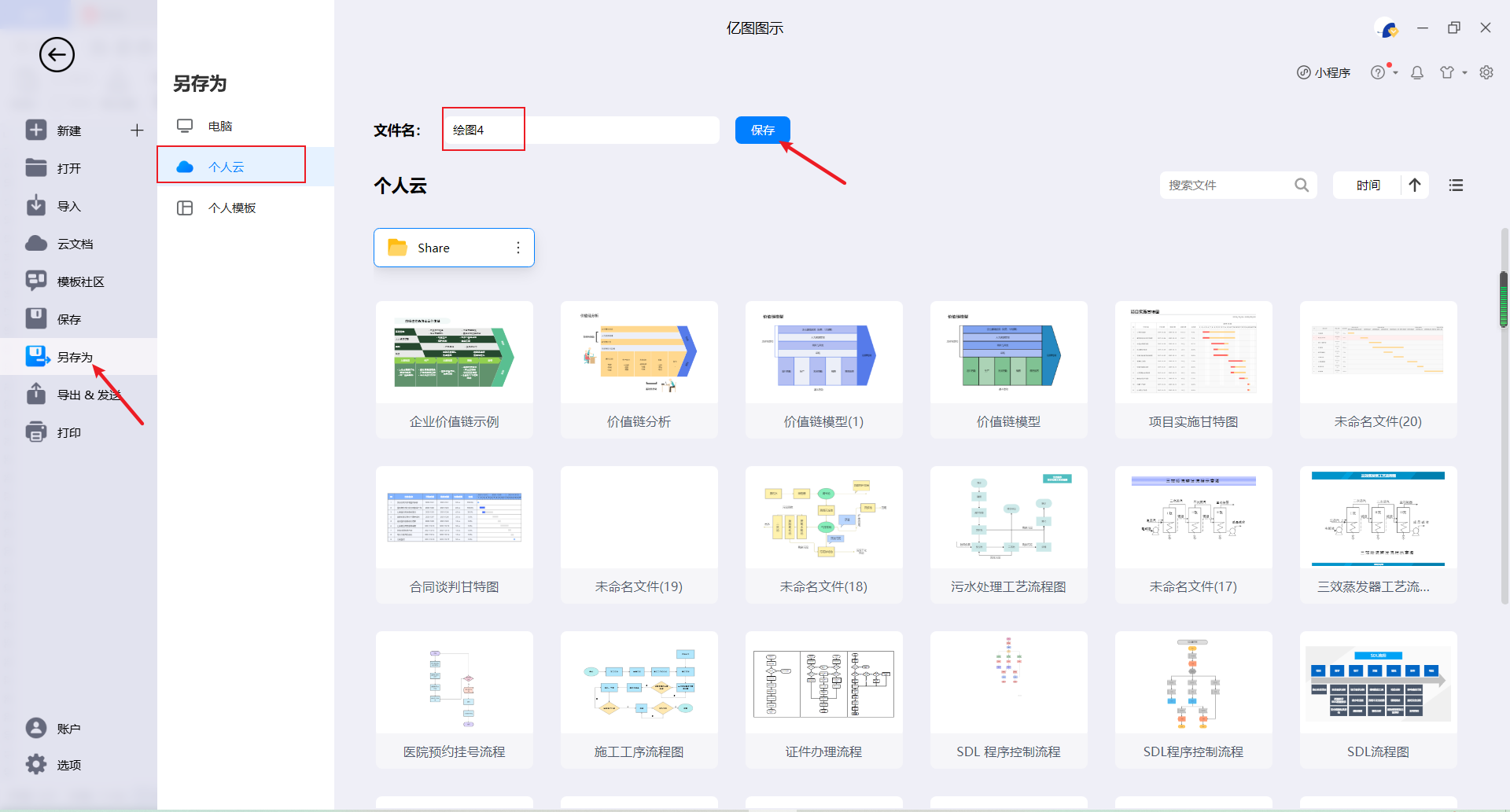Select the 污水处理工艺流程图 file
Image resolution: width=1510 pixels, height=812 pixels.
[1009, 535]
